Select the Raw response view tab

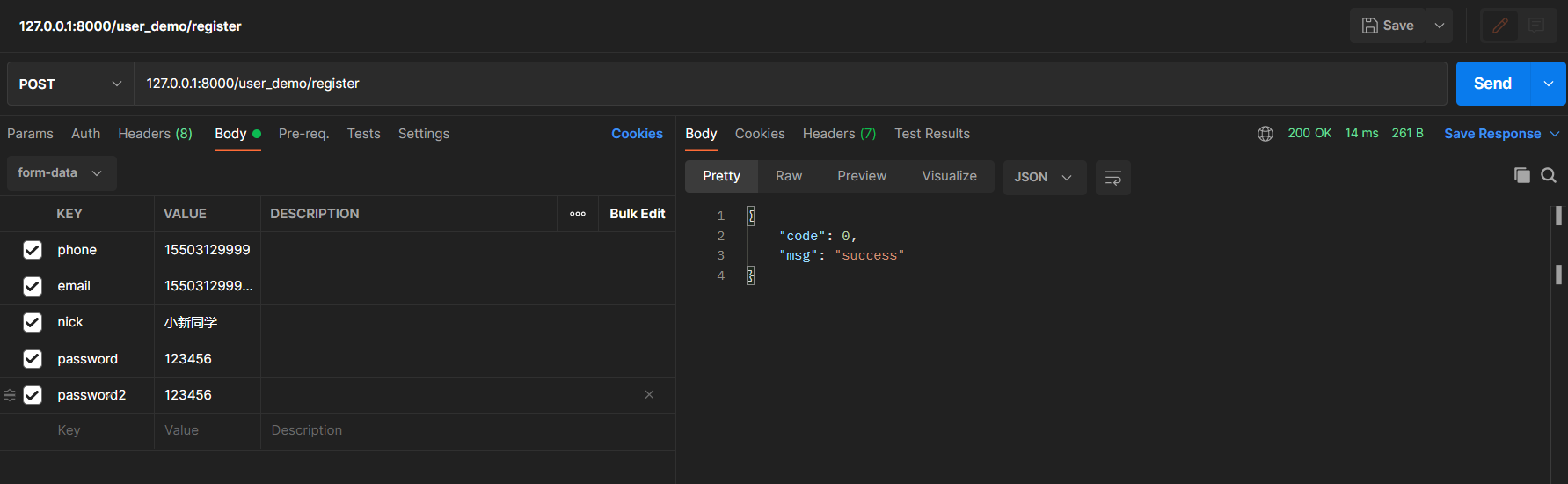(x=788, y=176)
